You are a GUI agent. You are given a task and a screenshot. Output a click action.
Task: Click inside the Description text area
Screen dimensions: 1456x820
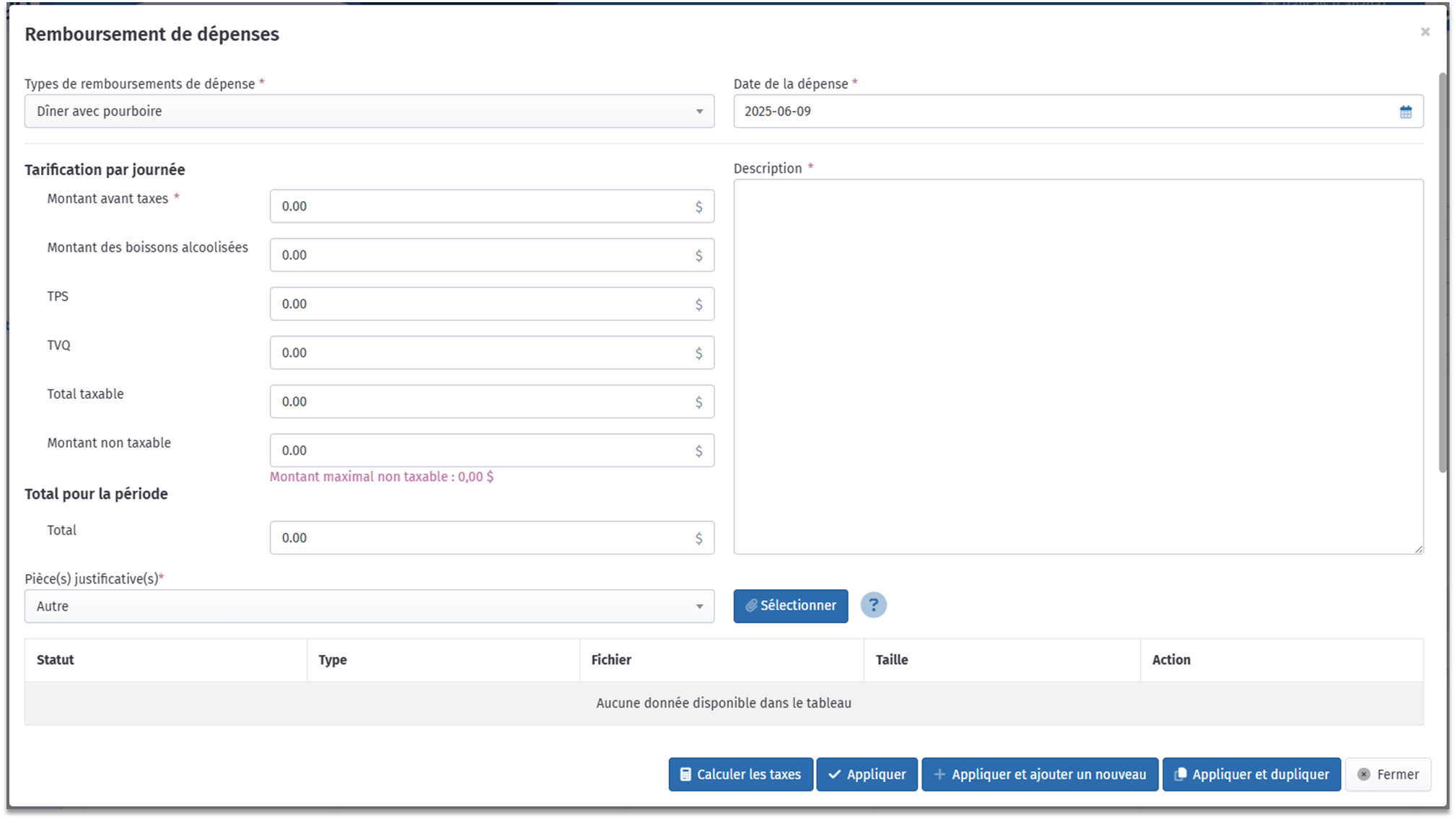coord(1078,366)
